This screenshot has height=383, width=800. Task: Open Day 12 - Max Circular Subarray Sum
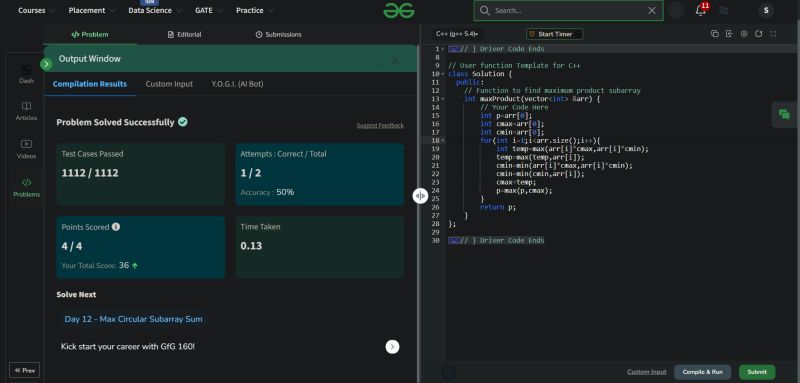pos(133,319)
